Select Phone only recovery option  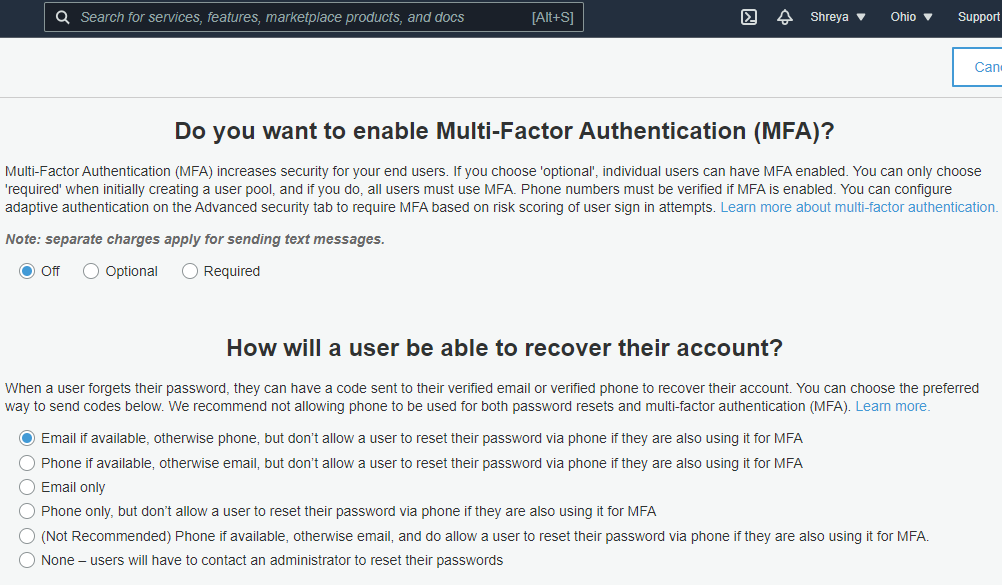click(27, 511)
